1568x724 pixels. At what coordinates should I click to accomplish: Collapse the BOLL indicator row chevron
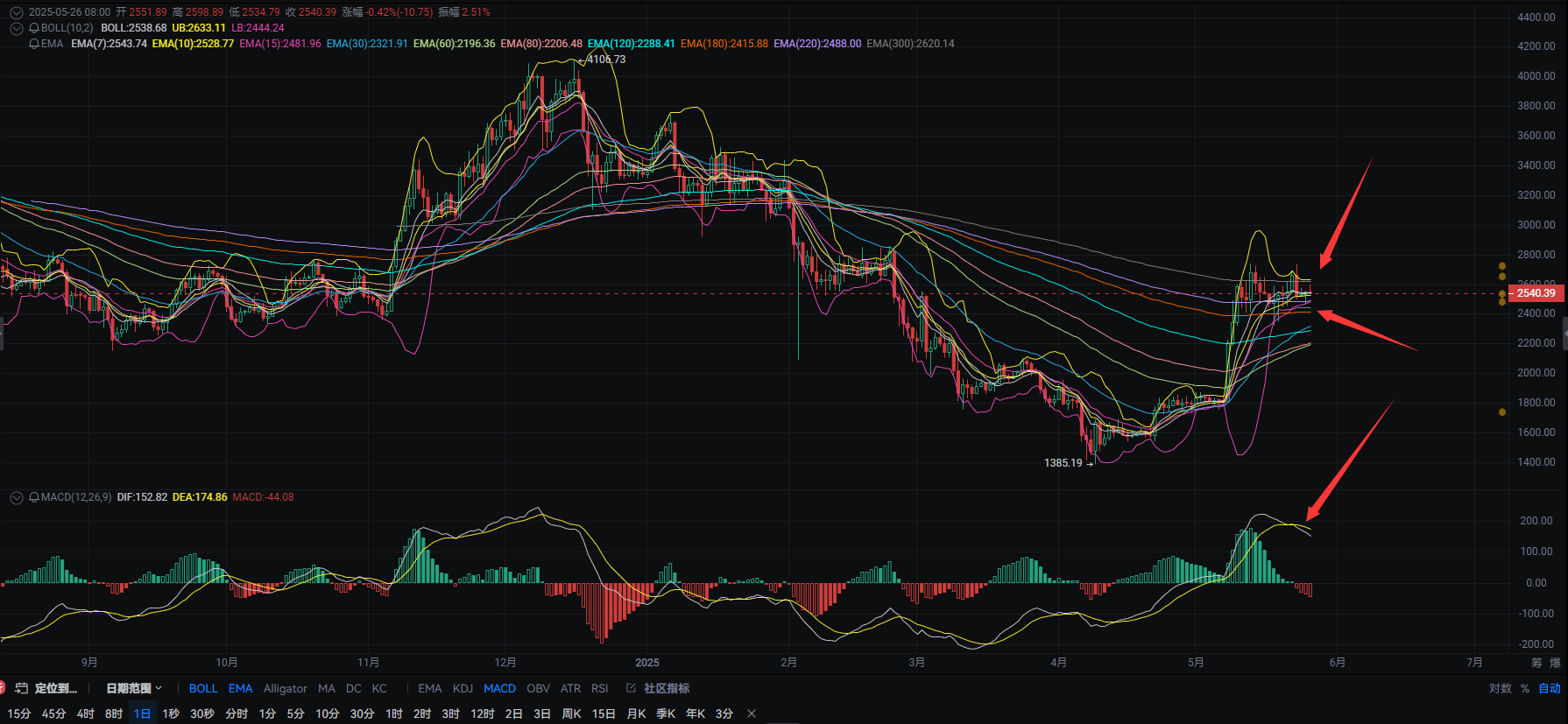coord(16,28)
